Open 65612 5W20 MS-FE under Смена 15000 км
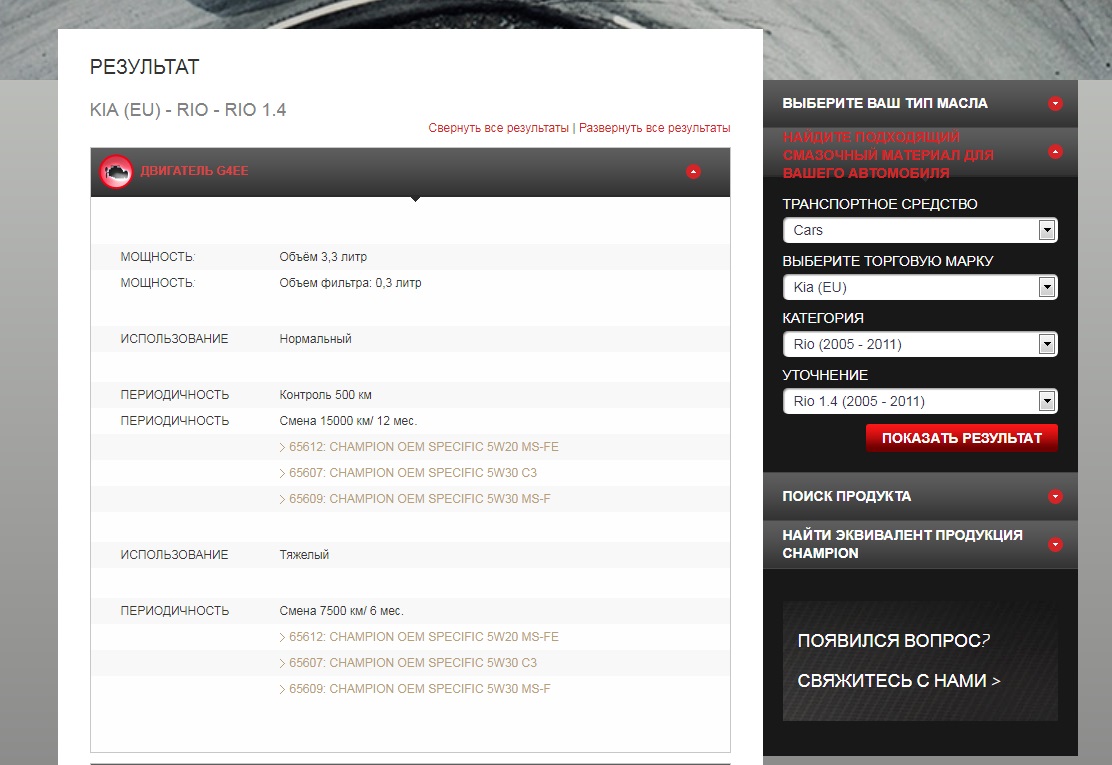 pos(423,447)
